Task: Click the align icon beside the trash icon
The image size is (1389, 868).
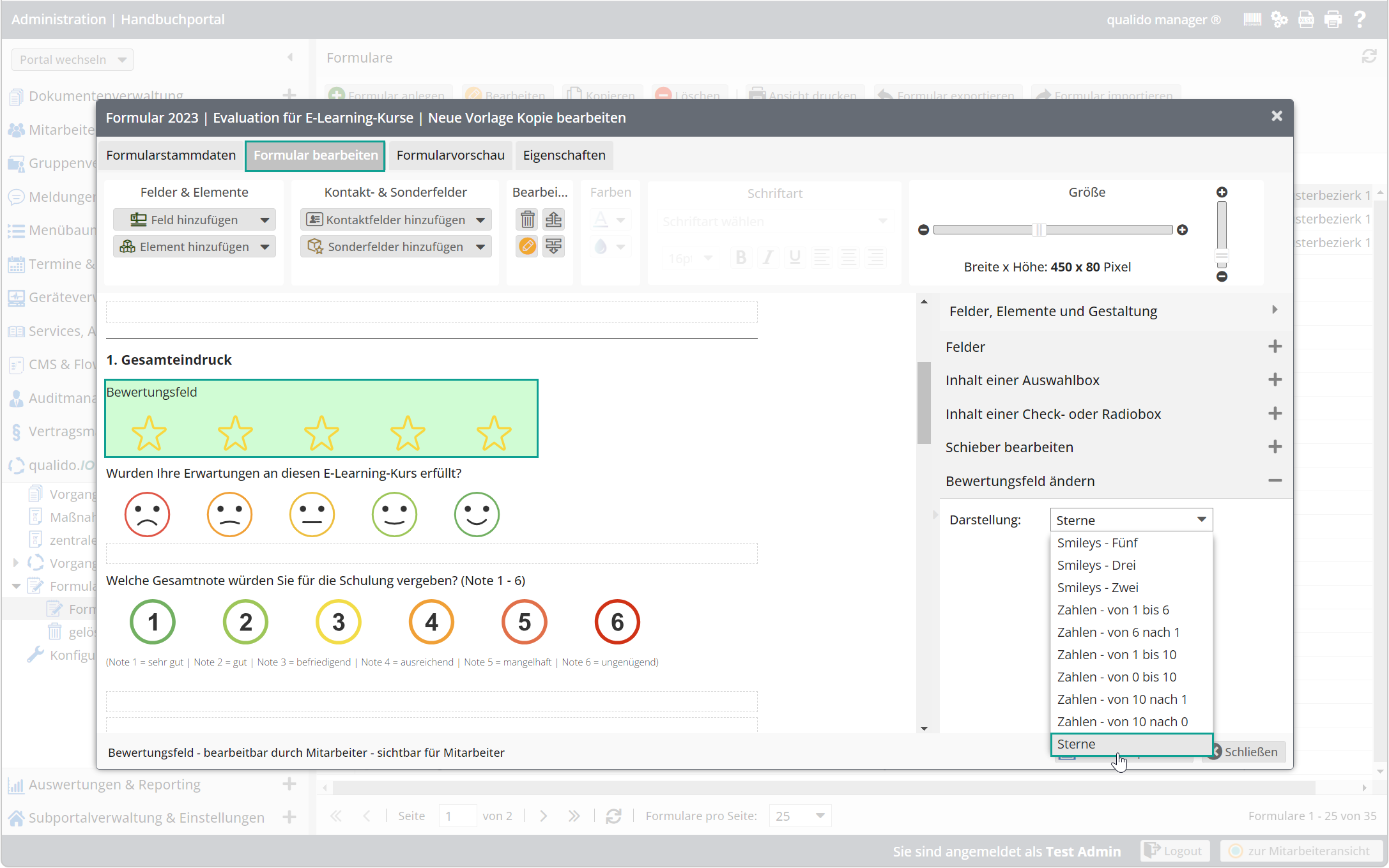Action: pos(554,220)
